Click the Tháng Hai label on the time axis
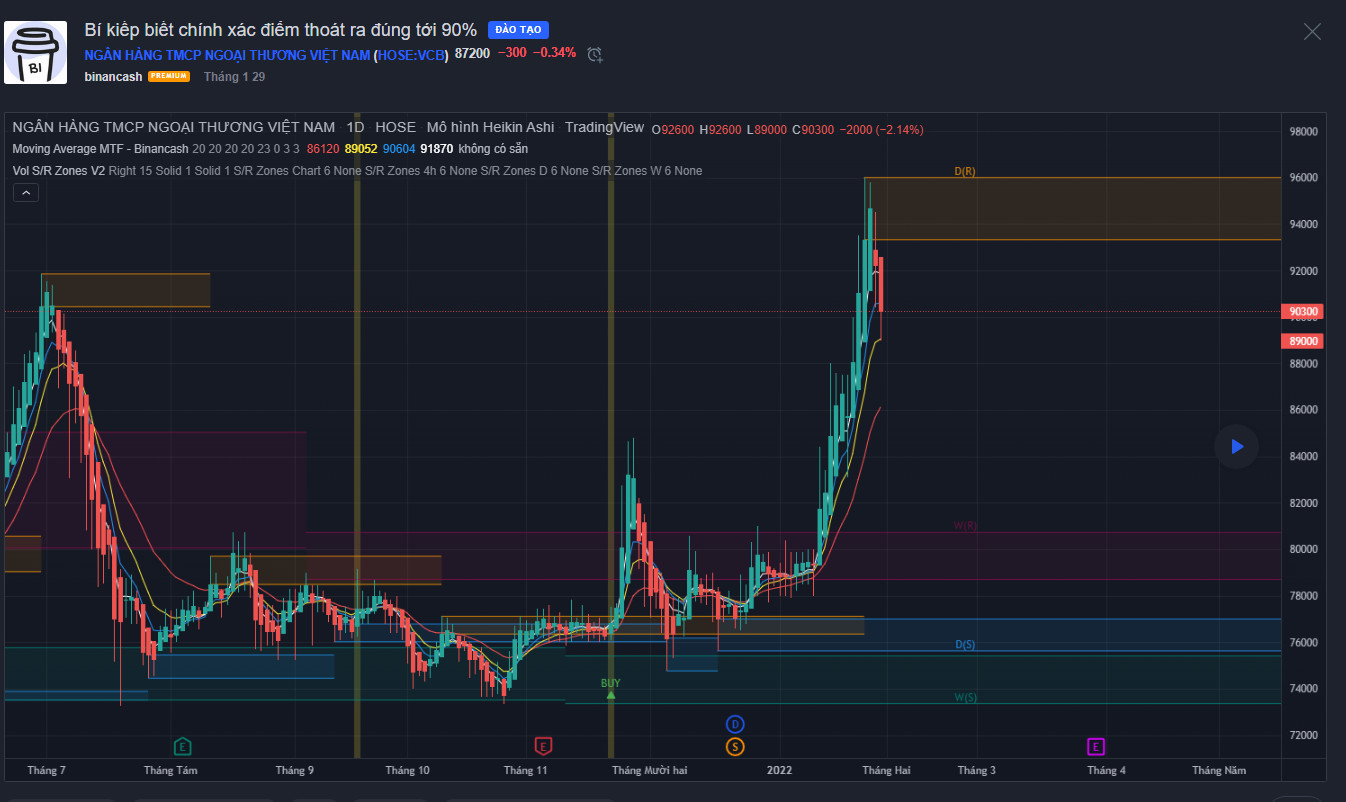This screenshot has width=1346, height=802. 886,771
